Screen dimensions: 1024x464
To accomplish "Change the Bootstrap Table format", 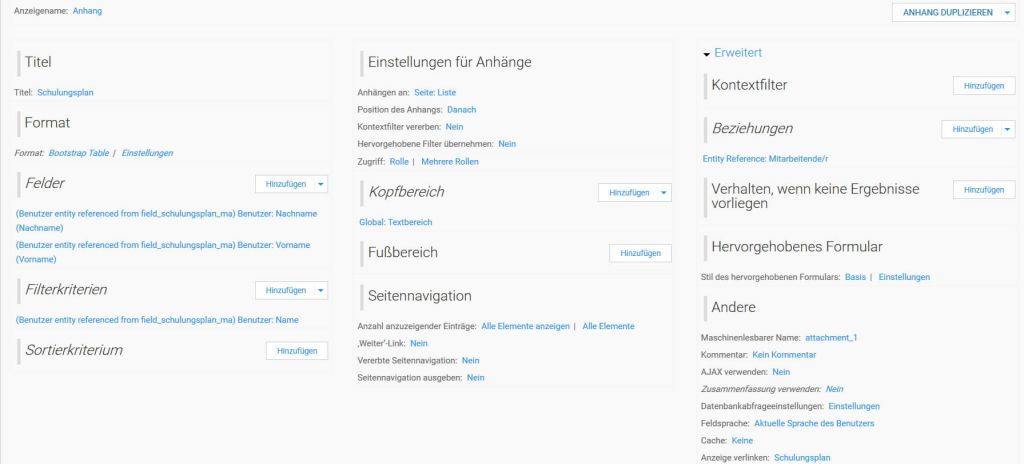I will coord(79,153).
